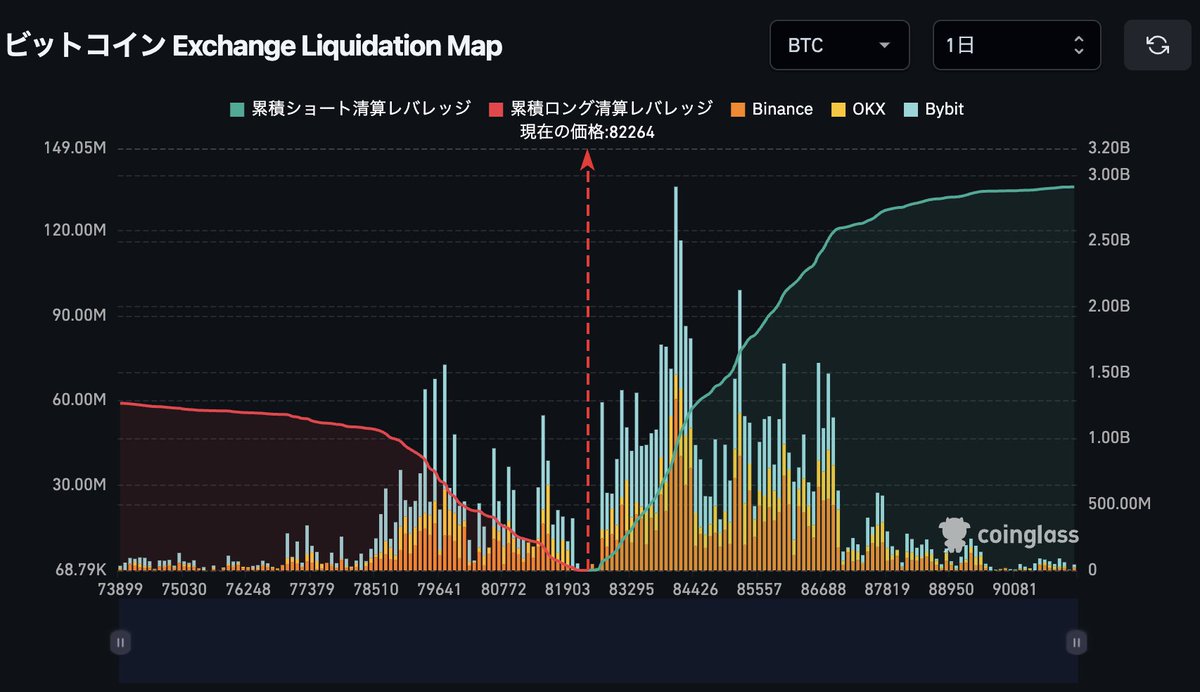Screen dimensions: 1200x692
Task: Click the 80772 price axis label
Action: [x=503, y=589]
